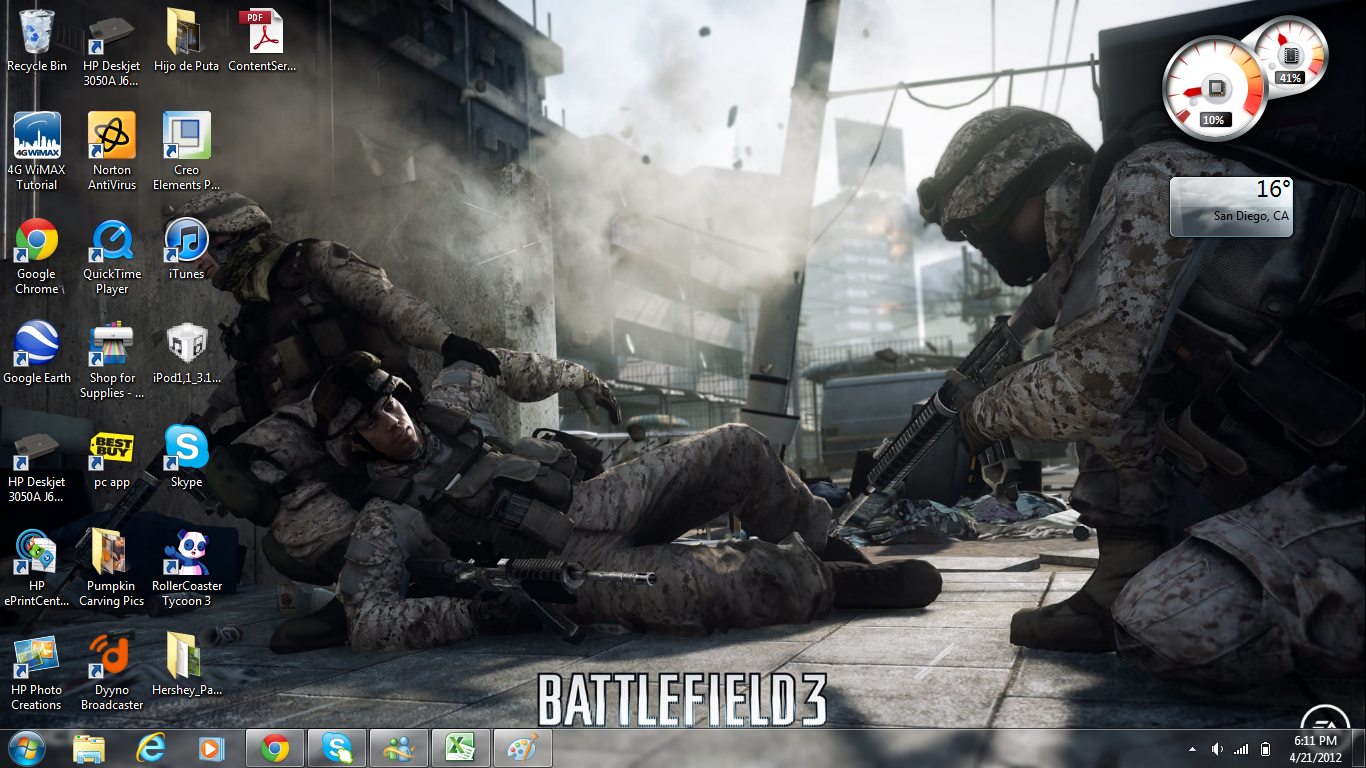Launch Internet Explorer from the taskbar
1366x768 pixels.
point(151,748)
